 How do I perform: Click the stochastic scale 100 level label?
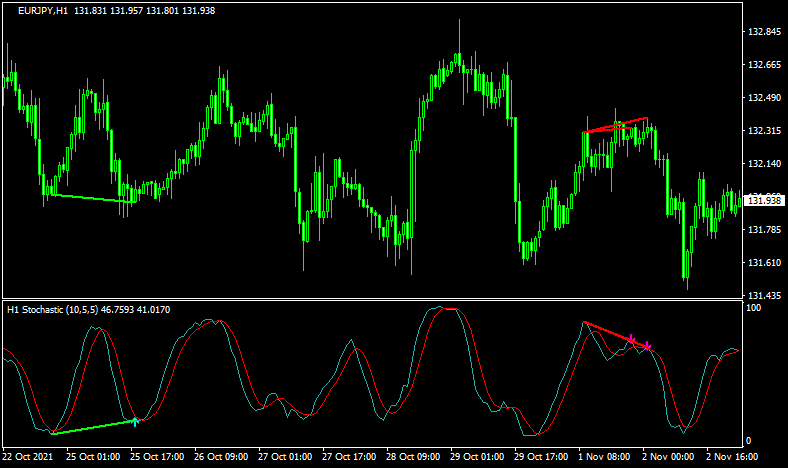755,309
